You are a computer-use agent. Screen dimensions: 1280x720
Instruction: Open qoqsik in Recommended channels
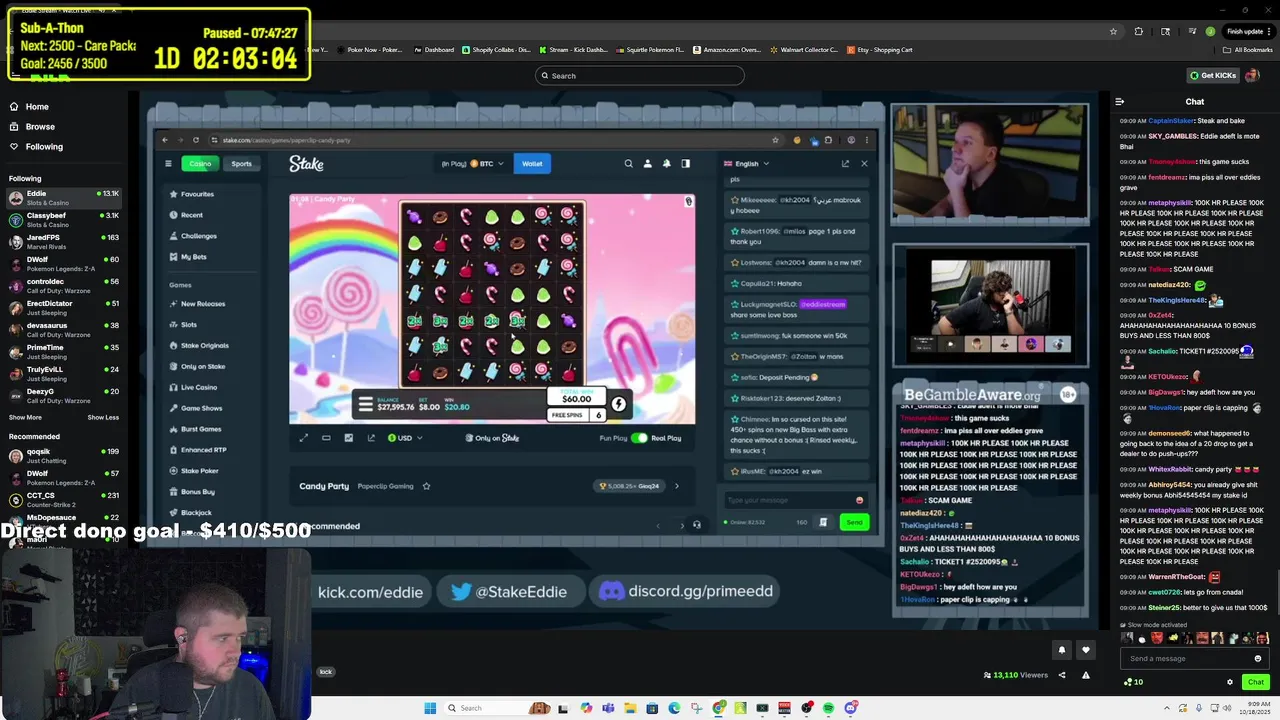coord(62,455)
